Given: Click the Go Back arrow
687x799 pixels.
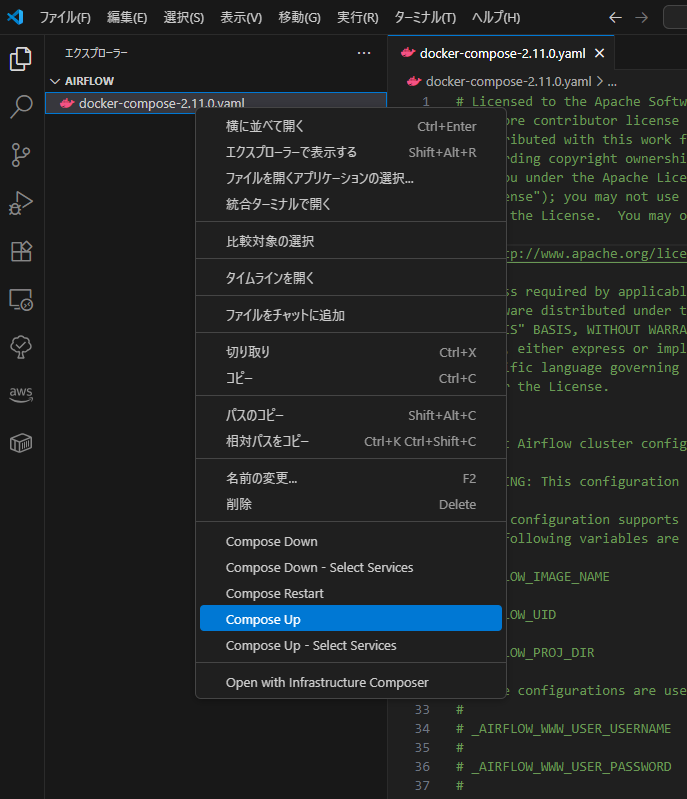Looking at the screenshot, I should click(x=615, y=18).
